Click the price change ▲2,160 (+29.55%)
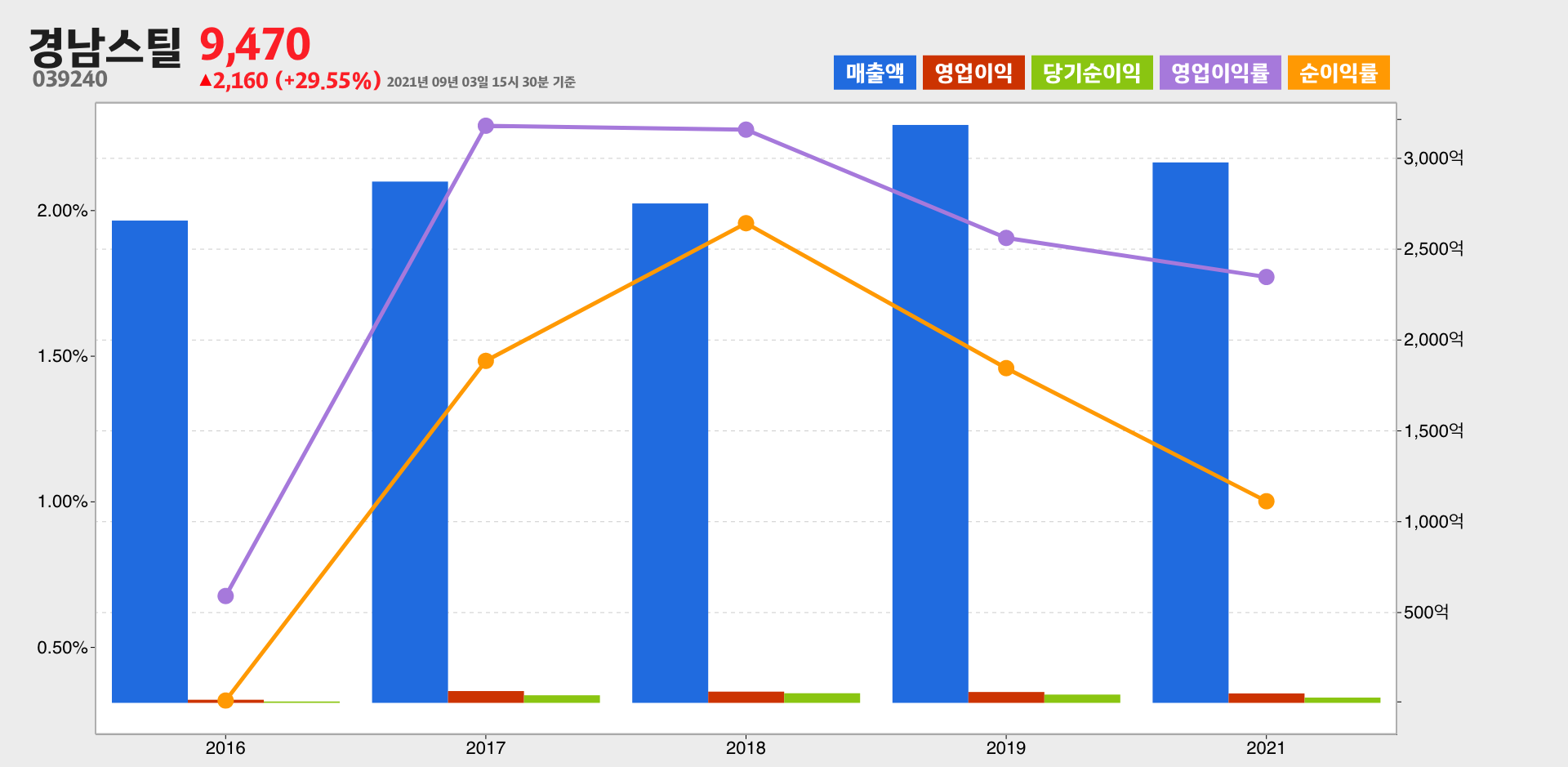The height and width of the screenshot is (767, 1568). (x=290, y=81)
